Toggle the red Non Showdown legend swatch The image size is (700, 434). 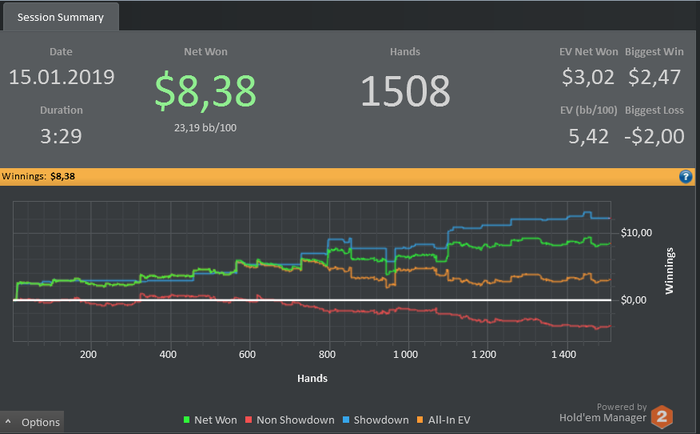pyautogui.click(x=249, y=420)
